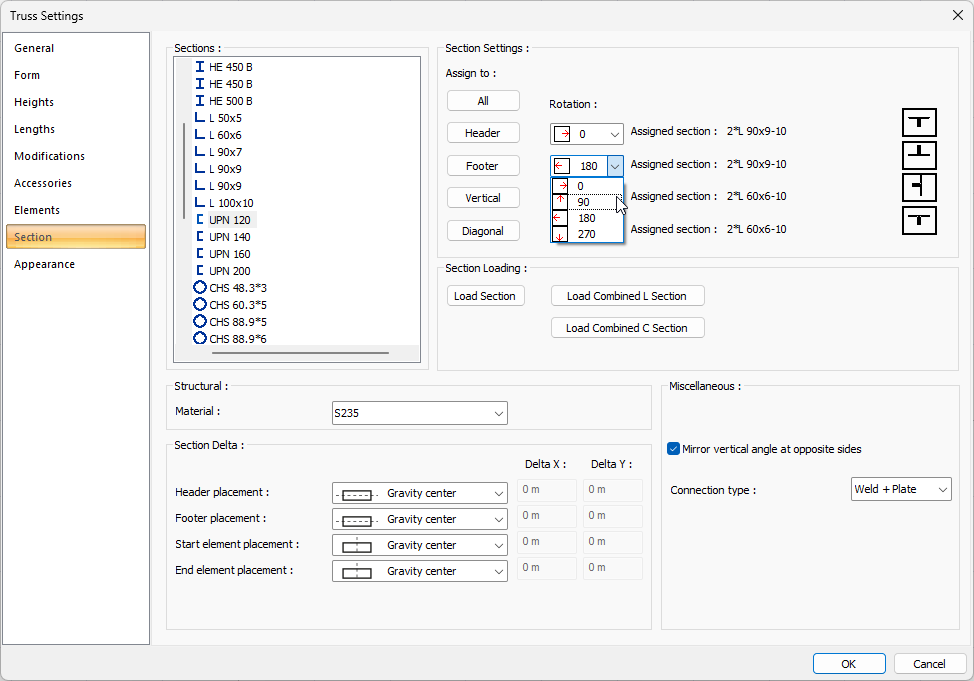
Task: Open the Header placement Gravity center dropdown
Action: click(x=419, y=493)
